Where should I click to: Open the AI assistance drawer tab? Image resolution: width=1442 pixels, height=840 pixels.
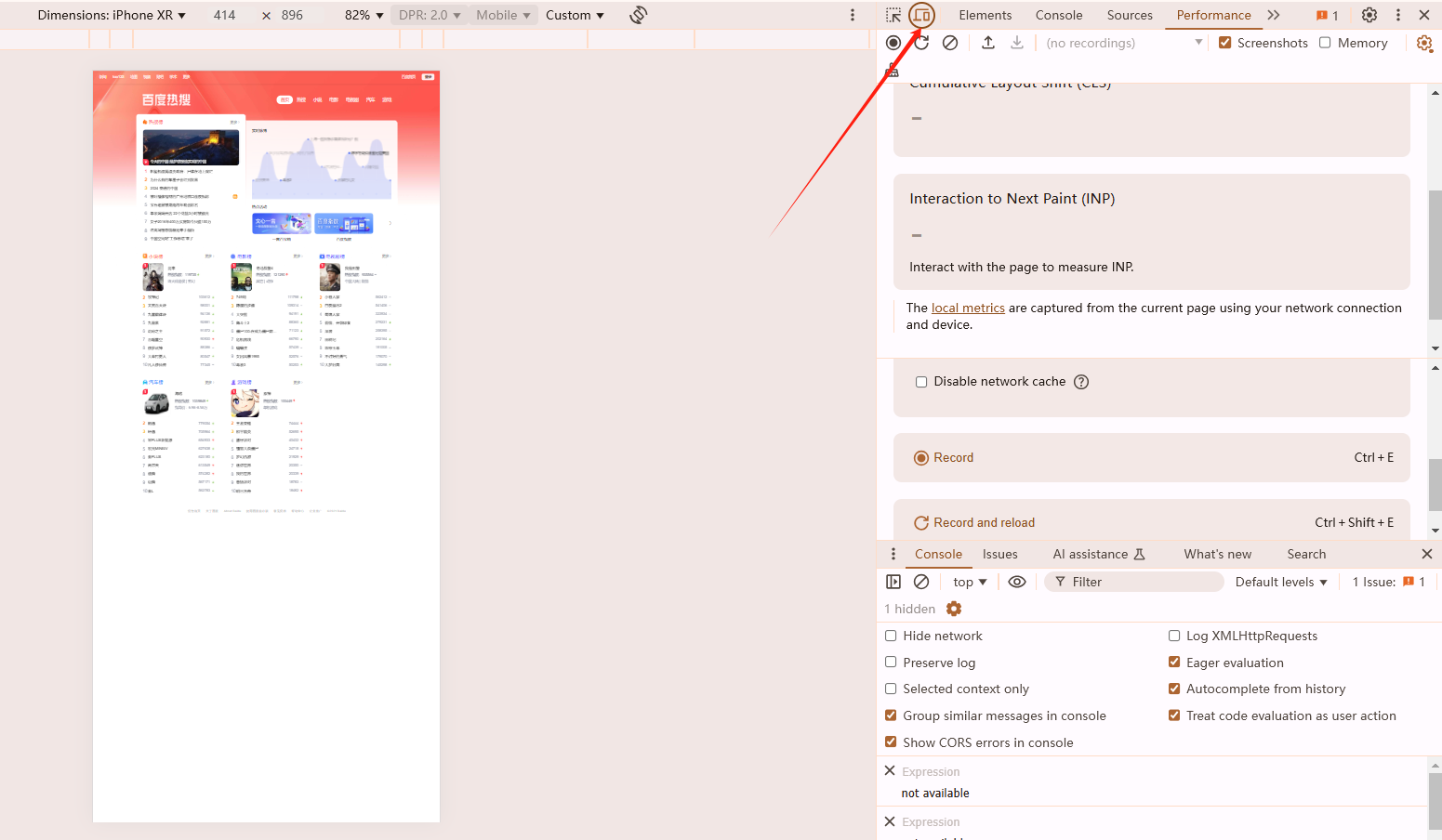click(x=1099, y=554)
